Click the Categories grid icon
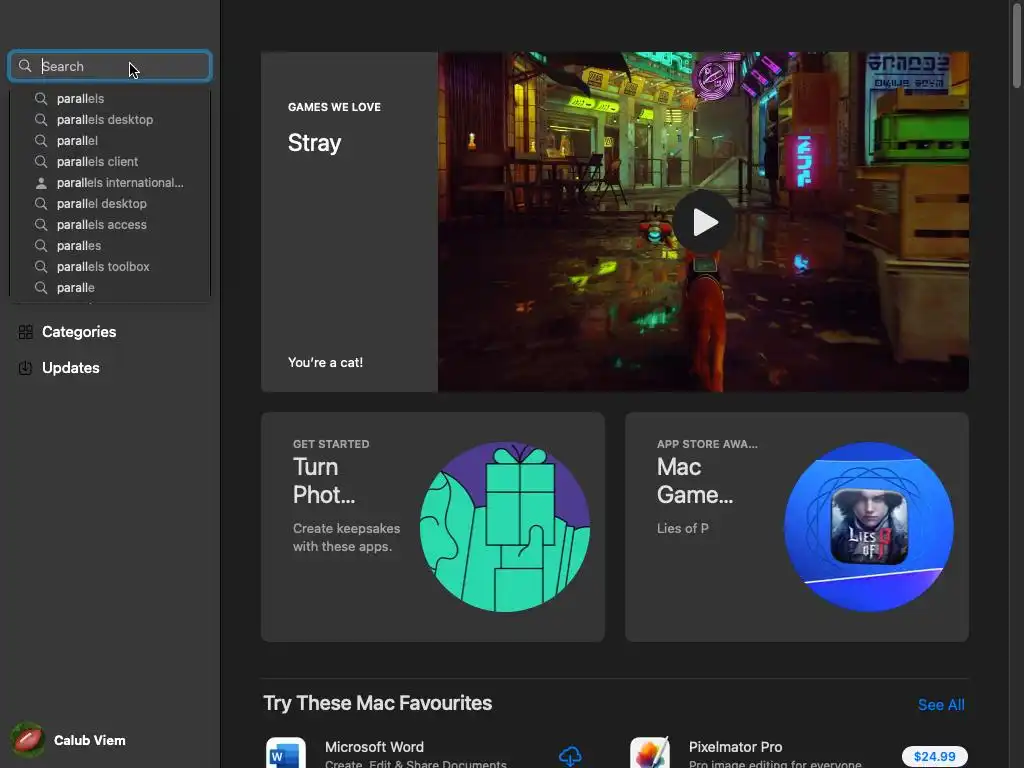This screenshot has width=1024, height=768. (x=25, y=332)
